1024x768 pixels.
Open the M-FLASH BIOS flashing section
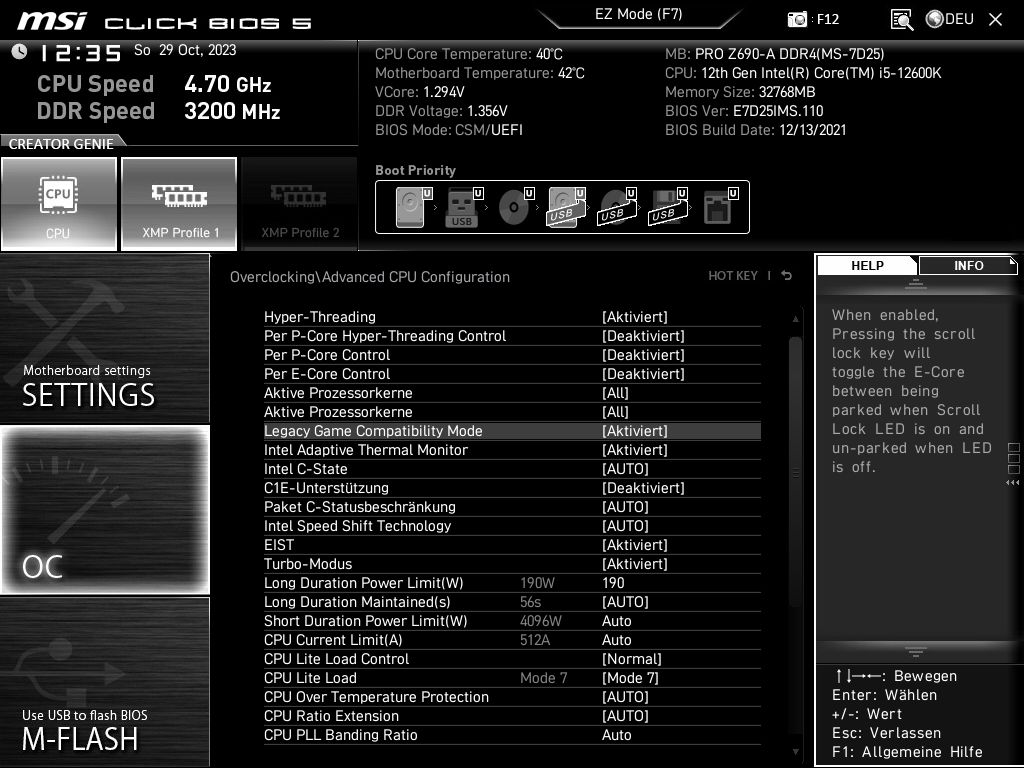coord(104,682)
